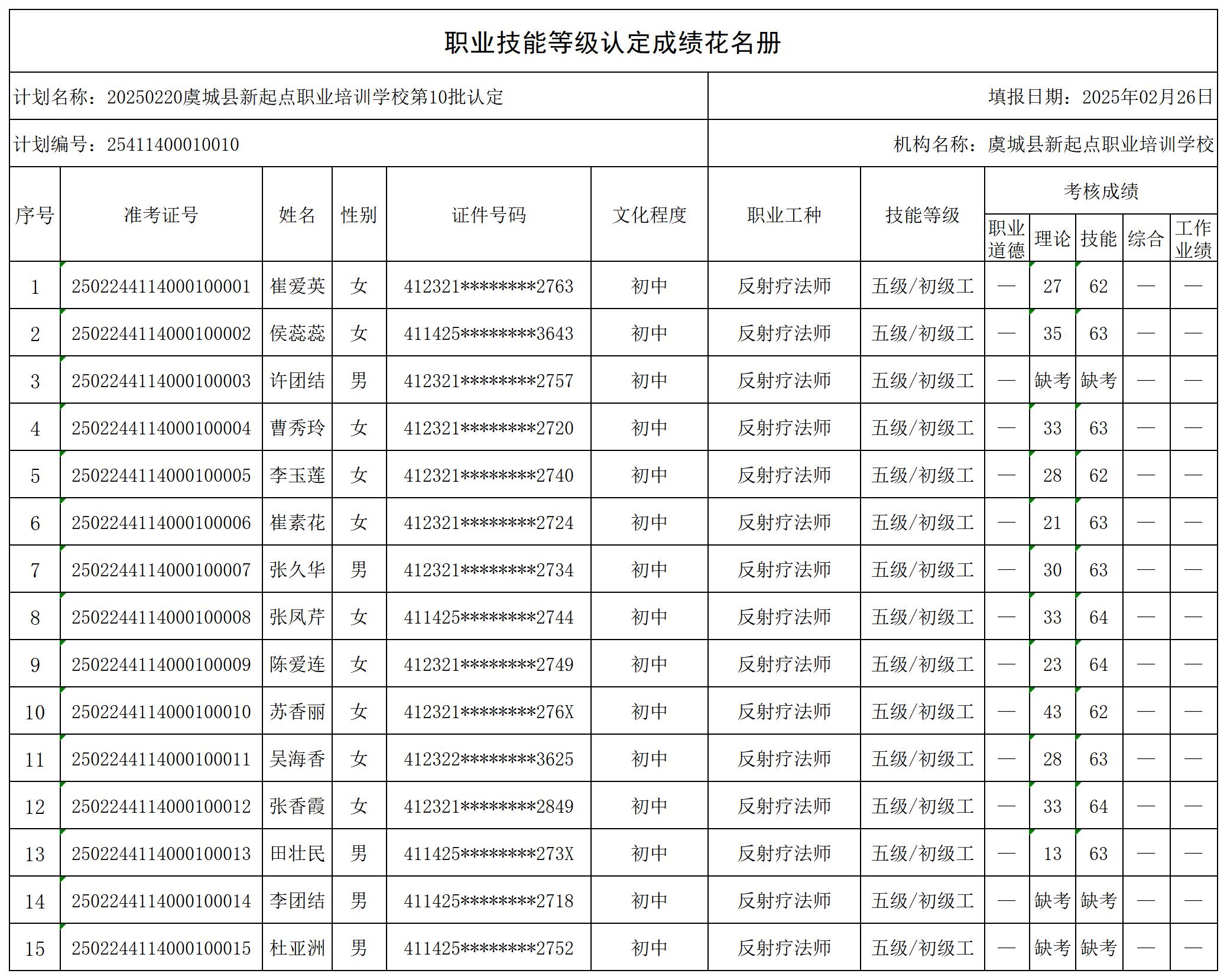This screenshot has width=1227, height=980.
Task: Click ID number 412321********2720
Action: point(489,428)
